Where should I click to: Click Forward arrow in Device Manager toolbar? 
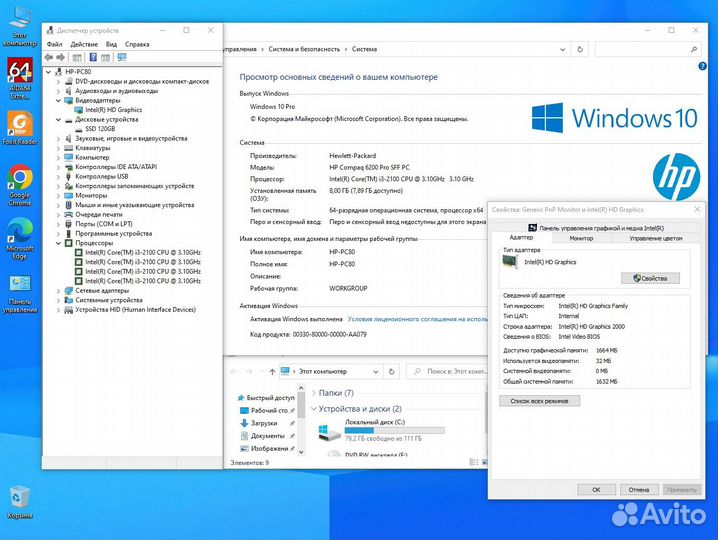pyautogui.click(x=60, y=57)
